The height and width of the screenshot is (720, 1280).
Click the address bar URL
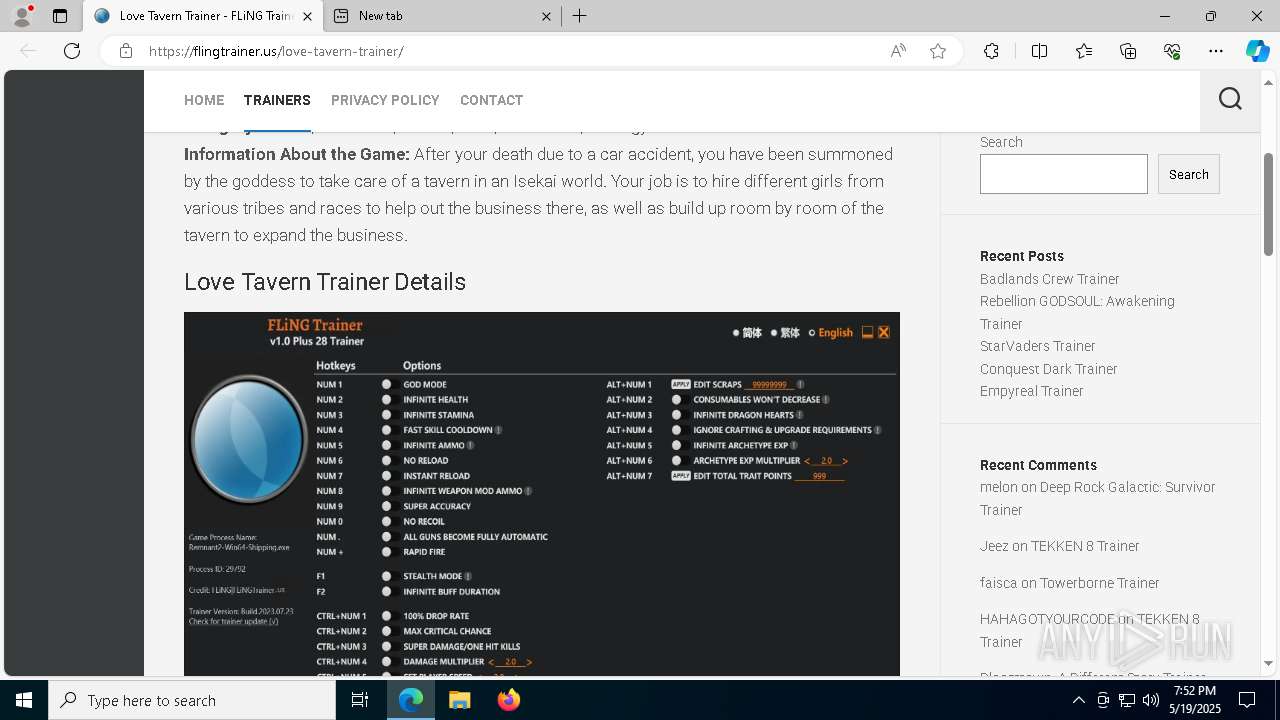tap(276, 51)
